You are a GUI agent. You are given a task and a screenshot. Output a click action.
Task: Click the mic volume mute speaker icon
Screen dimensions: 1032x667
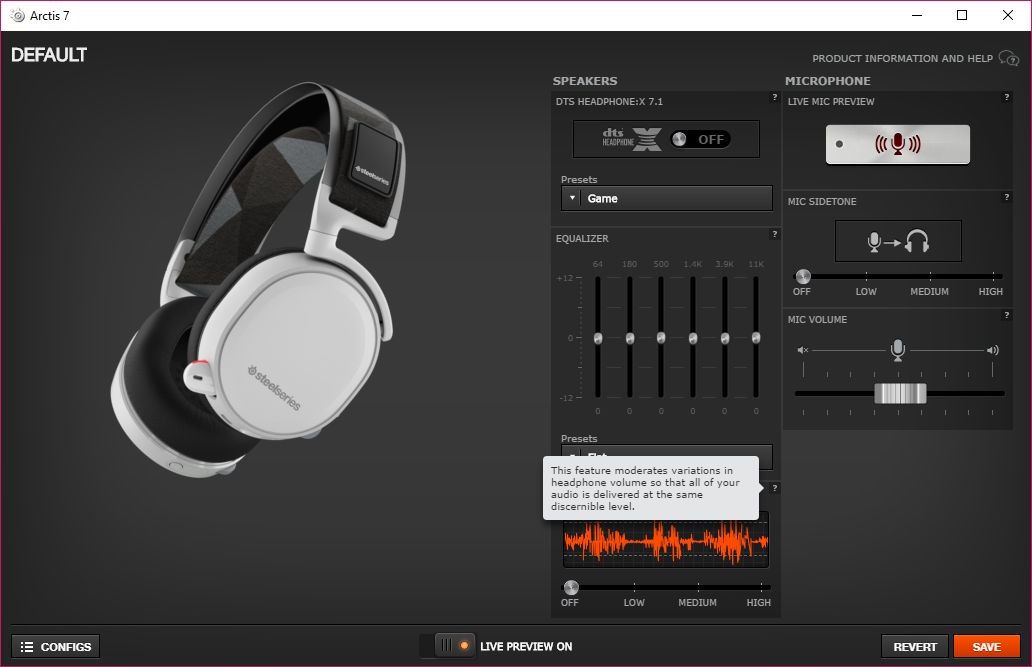pyautogui.click(x=802, y=350)
